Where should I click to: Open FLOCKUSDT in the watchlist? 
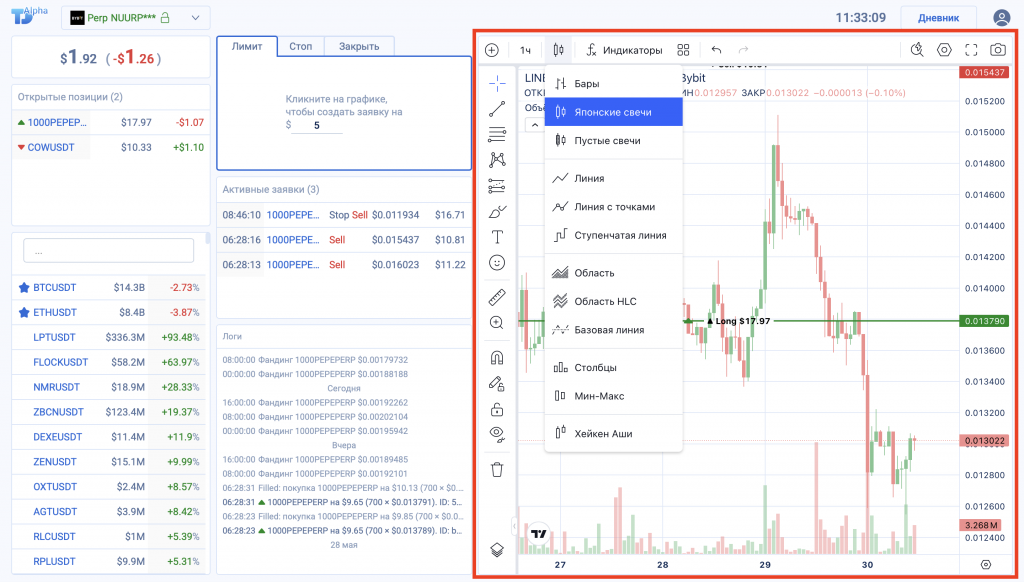pyautogui.click(x=109, y=362)
